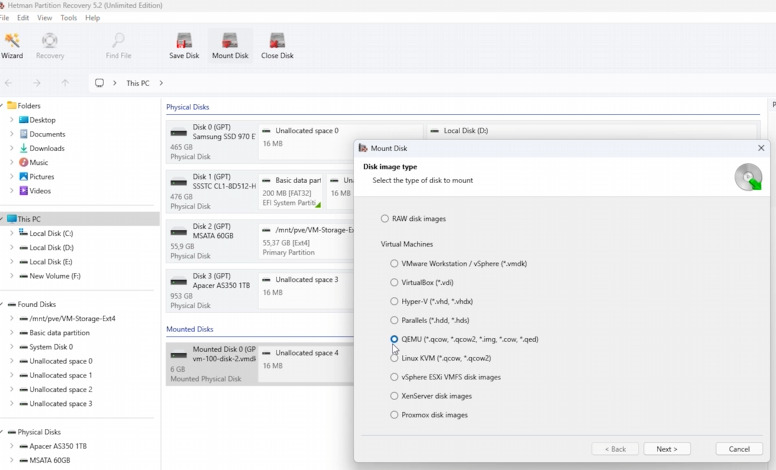The height and width of the screenshot is (470, 776).
Task: Select QEMU disk image option
Action: [394, 339]
